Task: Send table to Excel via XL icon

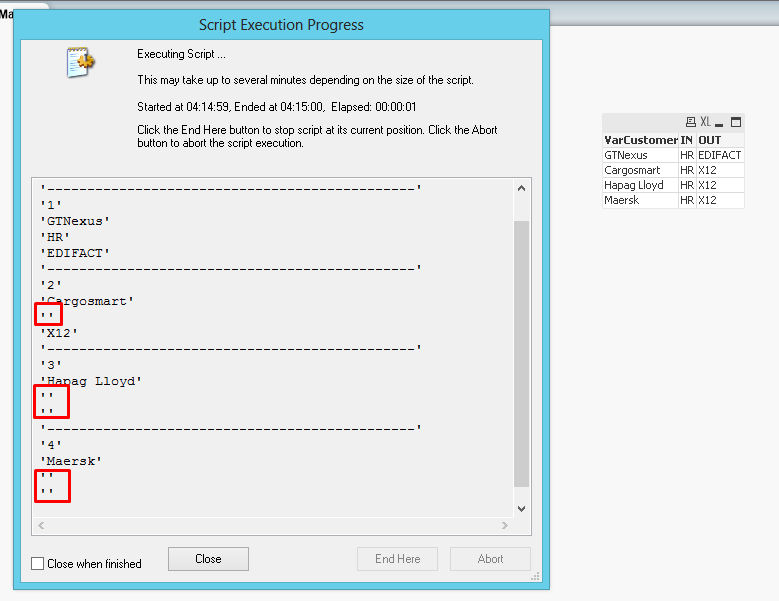Action: [705, 122]
